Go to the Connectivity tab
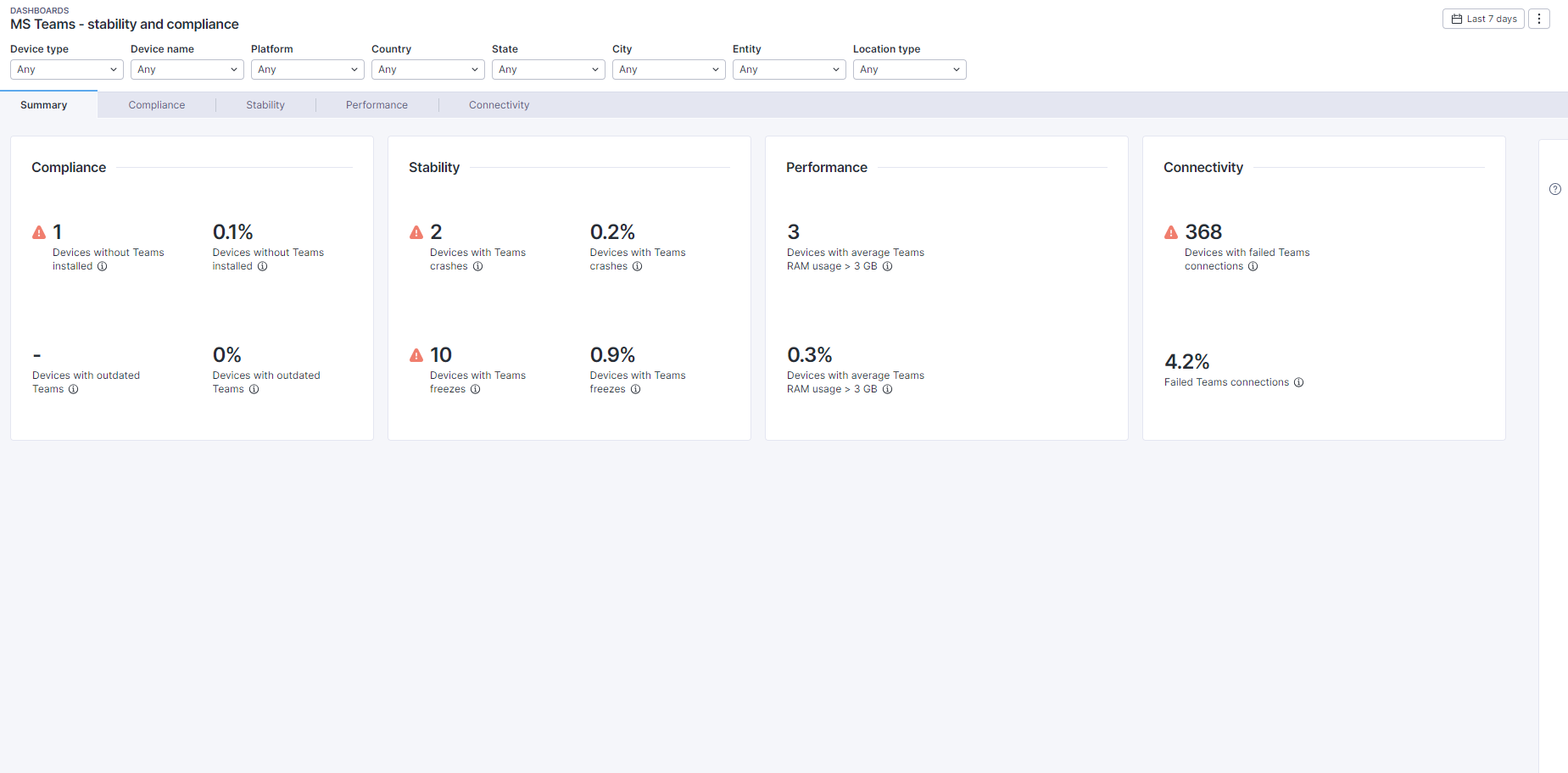1568x773 pixels. coord(499,105)
